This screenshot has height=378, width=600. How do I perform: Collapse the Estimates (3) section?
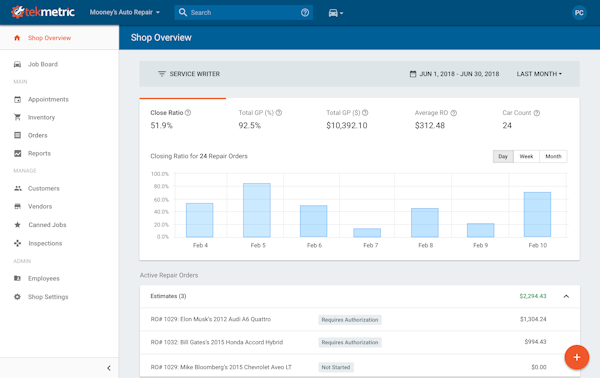566,296
